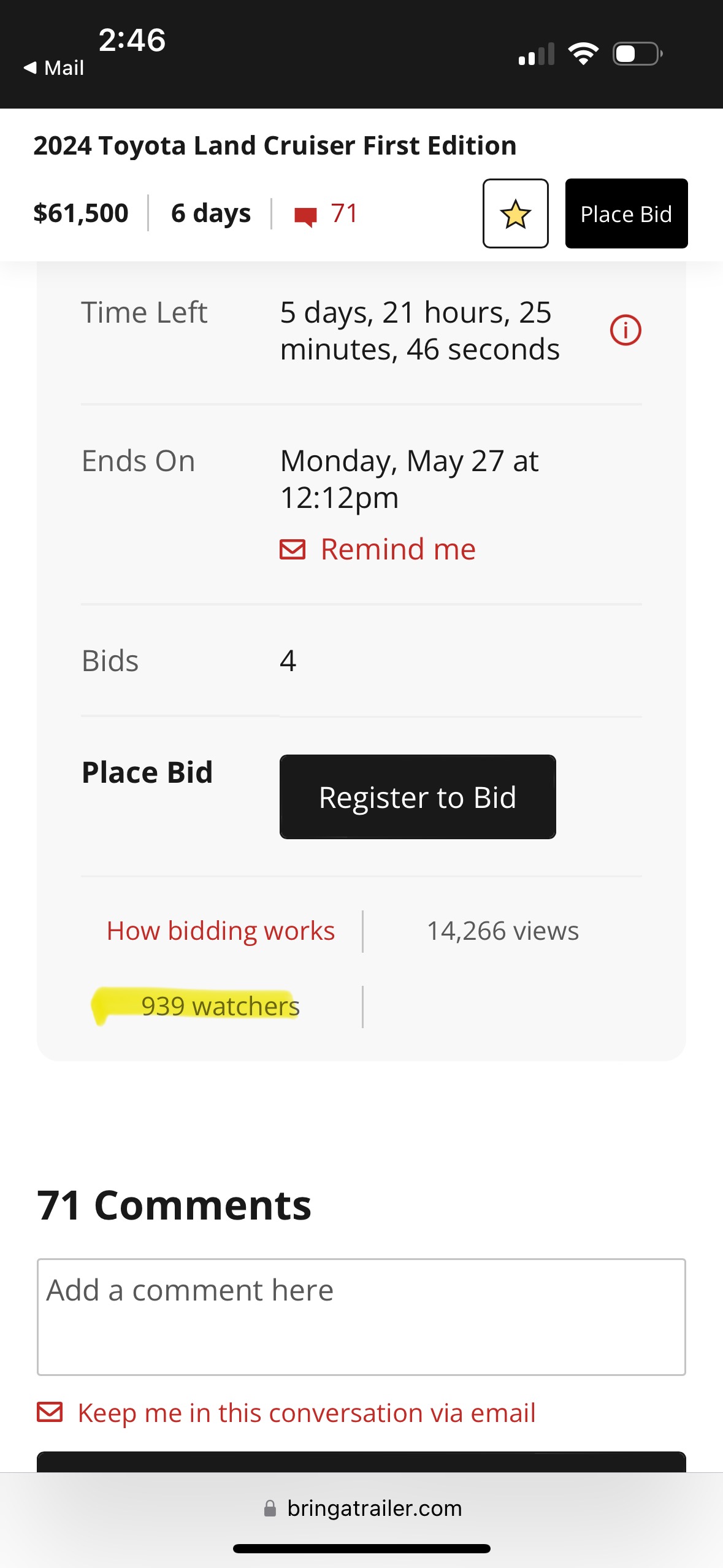This screenshot has width=723, height=1568.
Task: Tap the battery status icon
Action: coord(638,54)
